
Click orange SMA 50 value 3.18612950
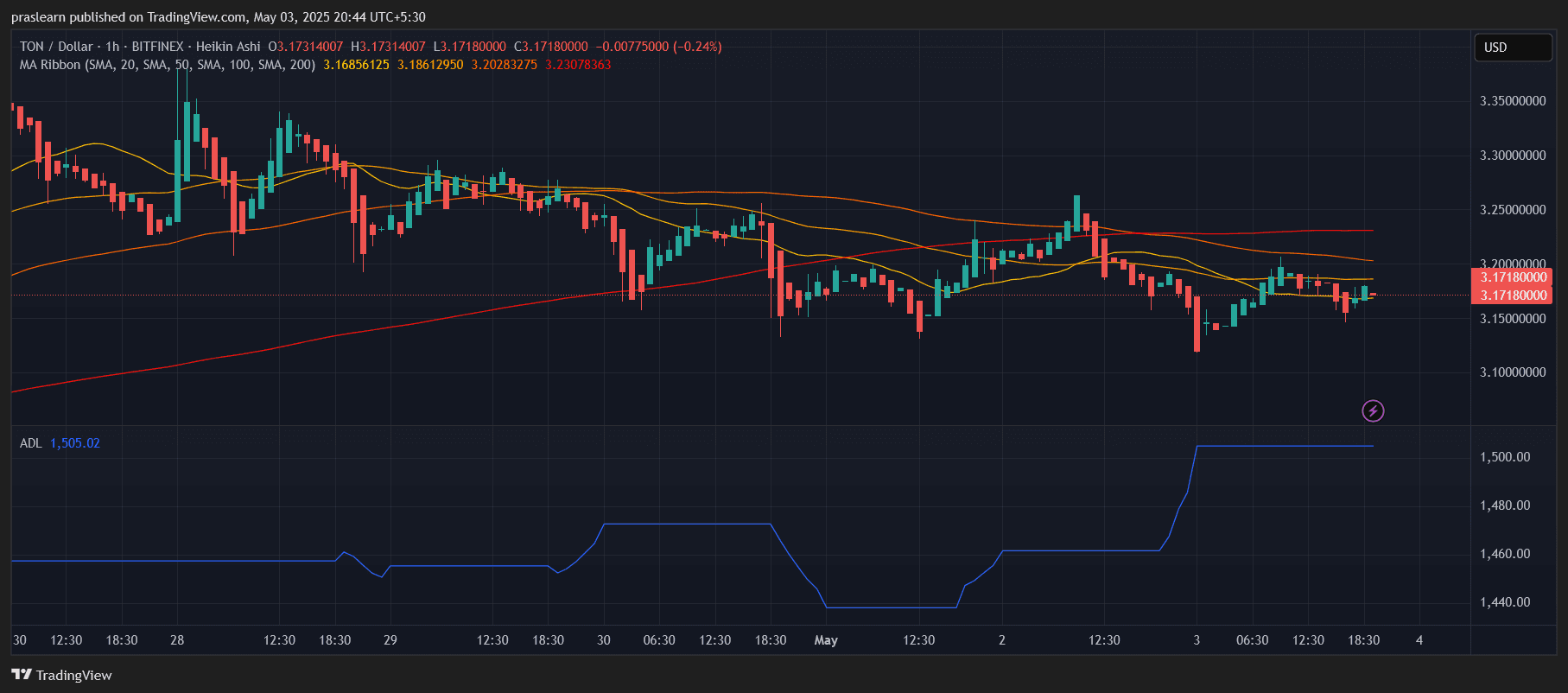[430, 65]
